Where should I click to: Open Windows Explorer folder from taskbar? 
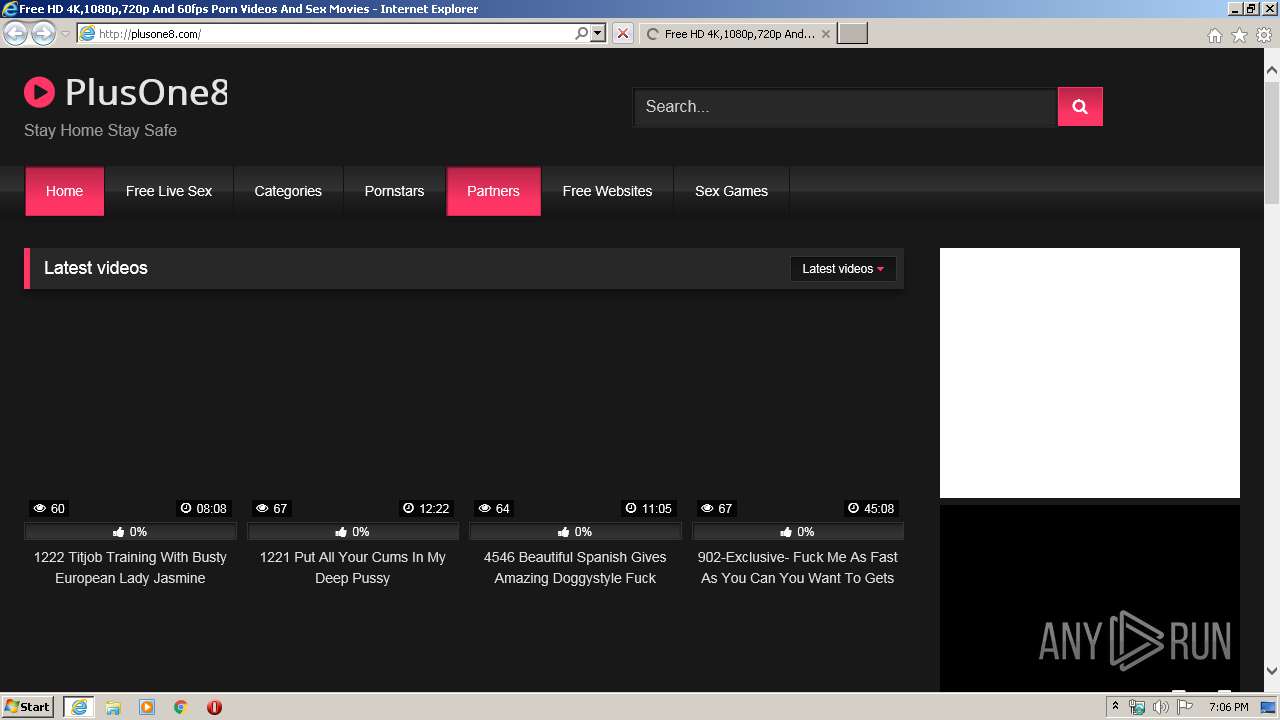click(113, 707)
